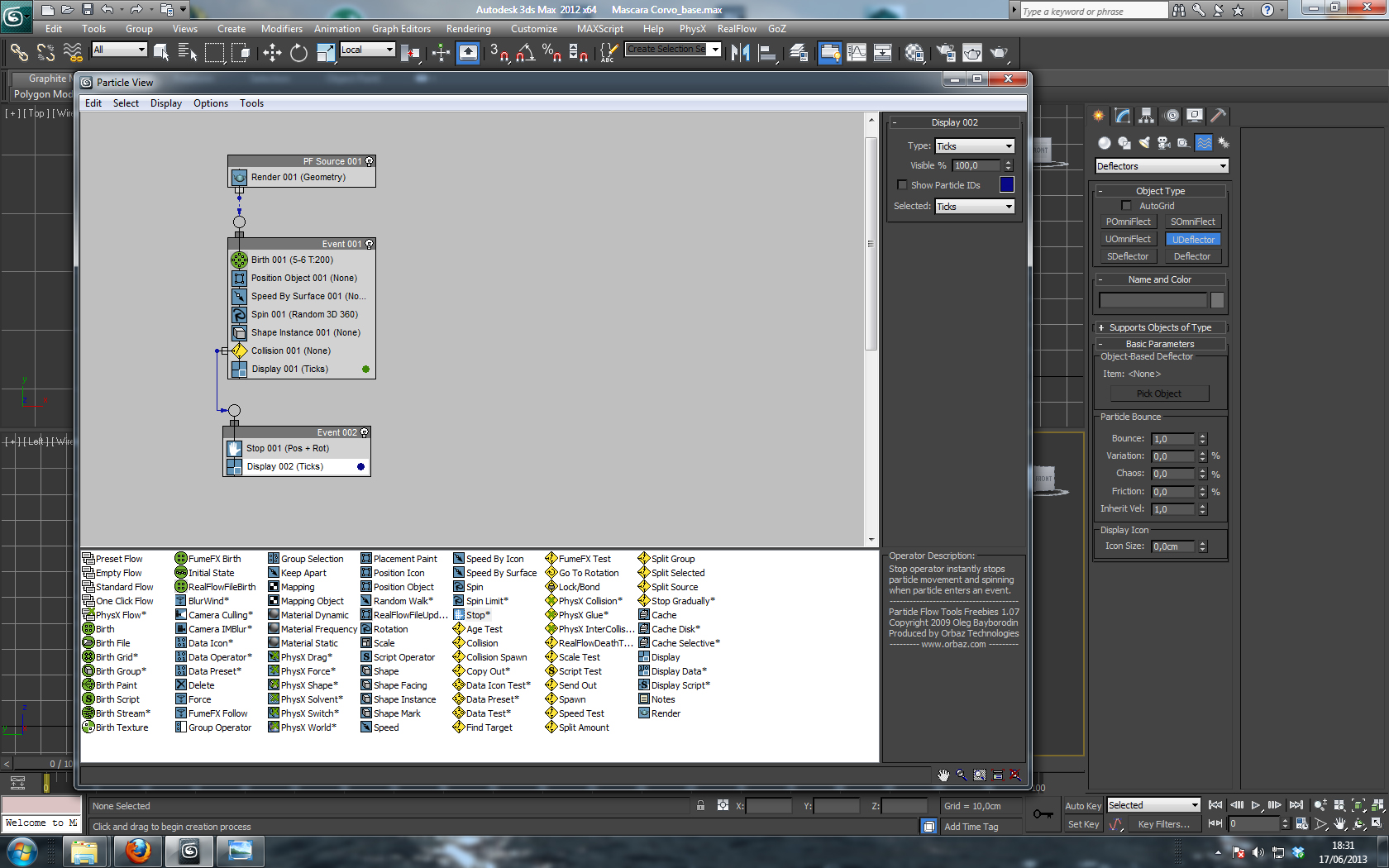
Task: Open the Material Editor from toolbar
Action: 914,53
